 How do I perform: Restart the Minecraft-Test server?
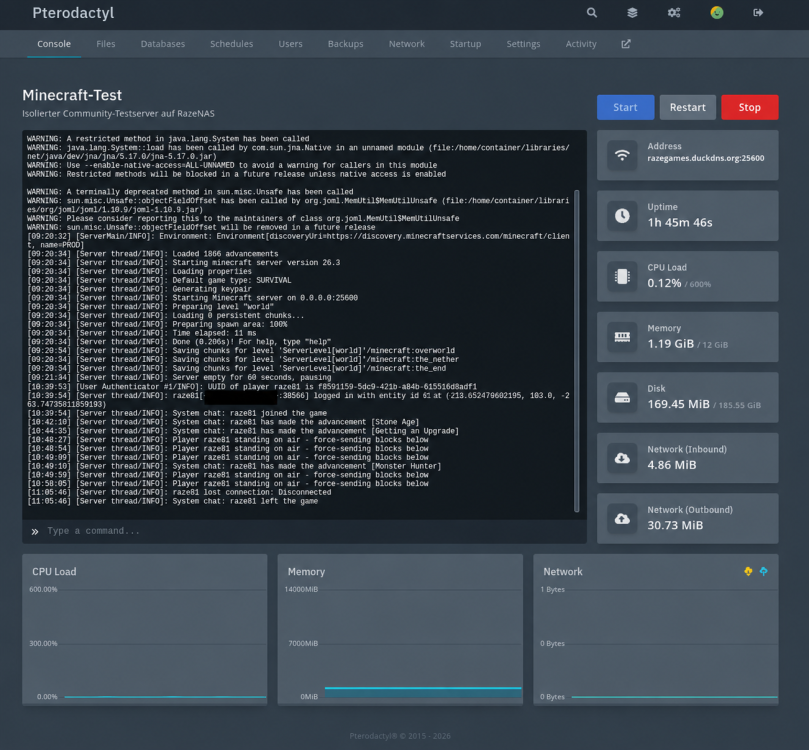coord(688,107)
